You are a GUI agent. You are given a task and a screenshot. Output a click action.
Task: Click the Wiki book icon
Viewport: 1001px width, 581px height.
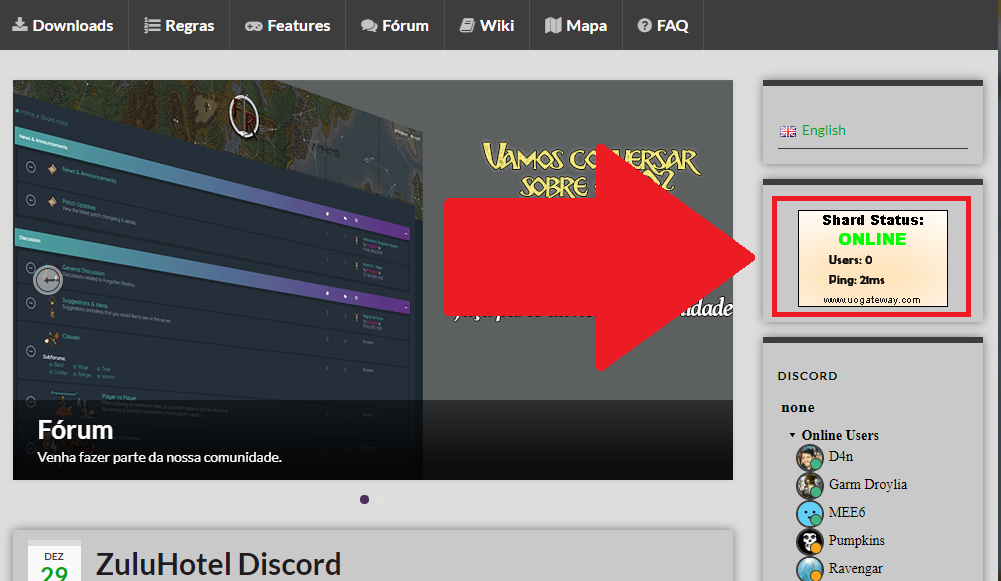pyautogui.click(x=467, y=25)
